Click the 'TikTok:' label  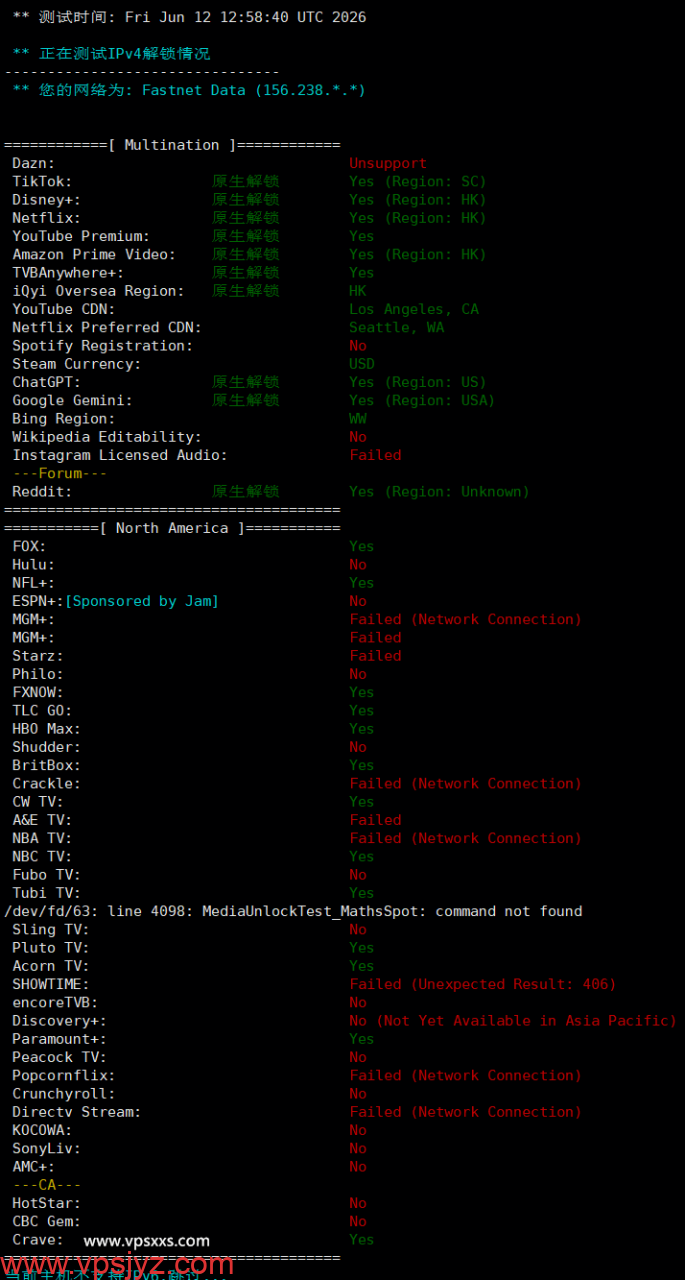[x=42, y=181]
